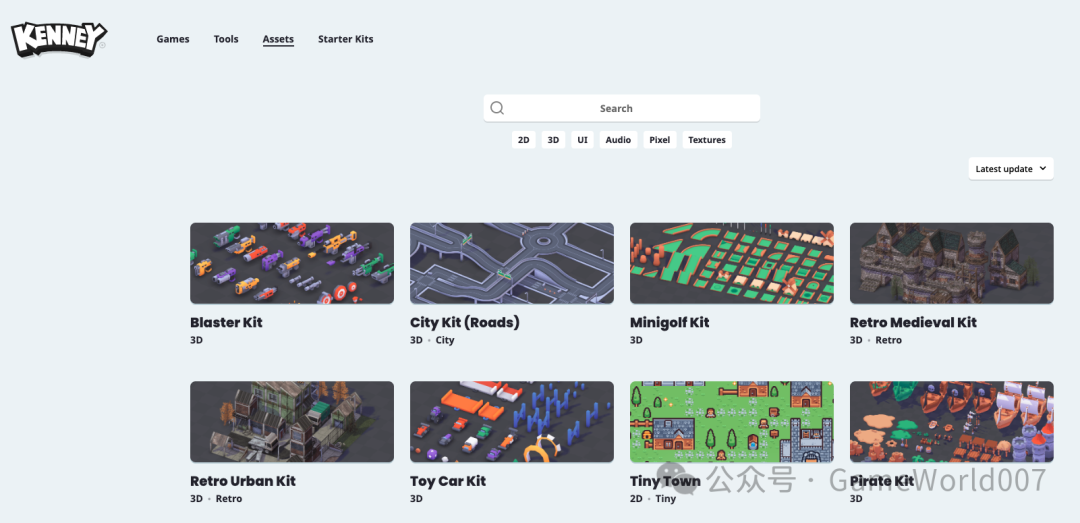
Task: Click the Tiny tag under Tiny Town
Action: click(x=665, y=499)
